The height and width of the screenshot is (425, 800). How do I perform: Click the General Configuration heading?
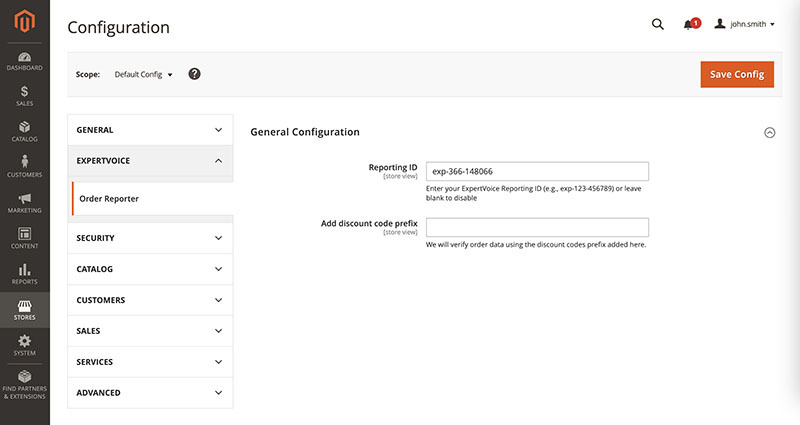click(x=305, y=132)
